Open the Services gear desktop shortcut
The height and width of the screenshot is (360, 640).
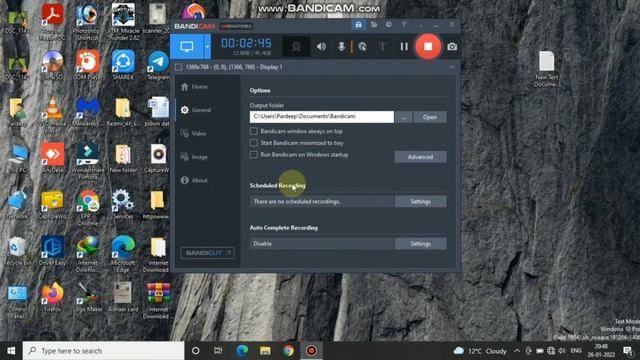pyautogui.click(x=123, y=204)
